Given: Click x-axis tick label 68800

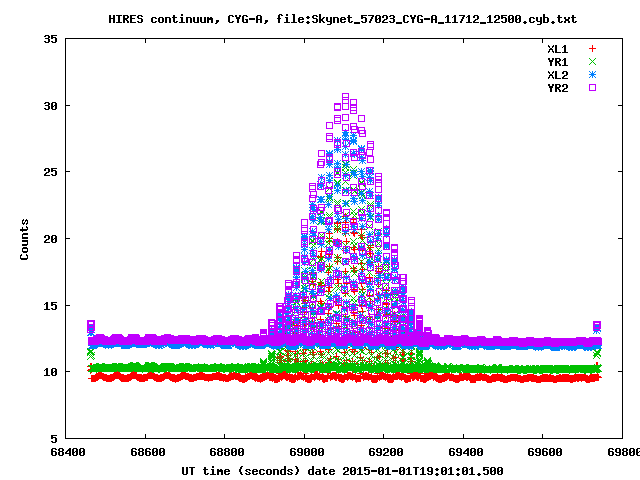Looking at the screenshot, I should pos(227,452).
